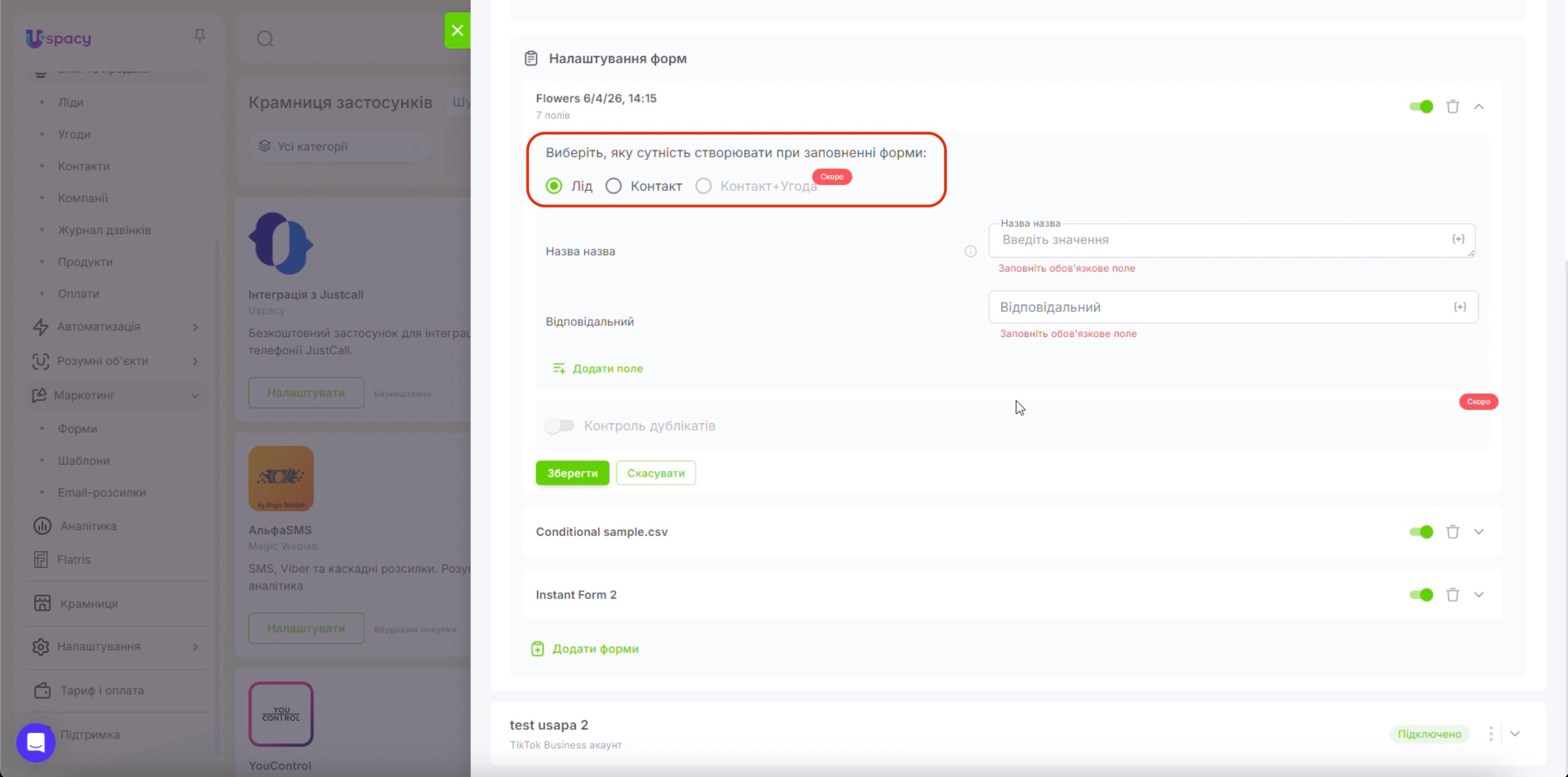Delete the Conditional sample.csv form

(1452, 532)
